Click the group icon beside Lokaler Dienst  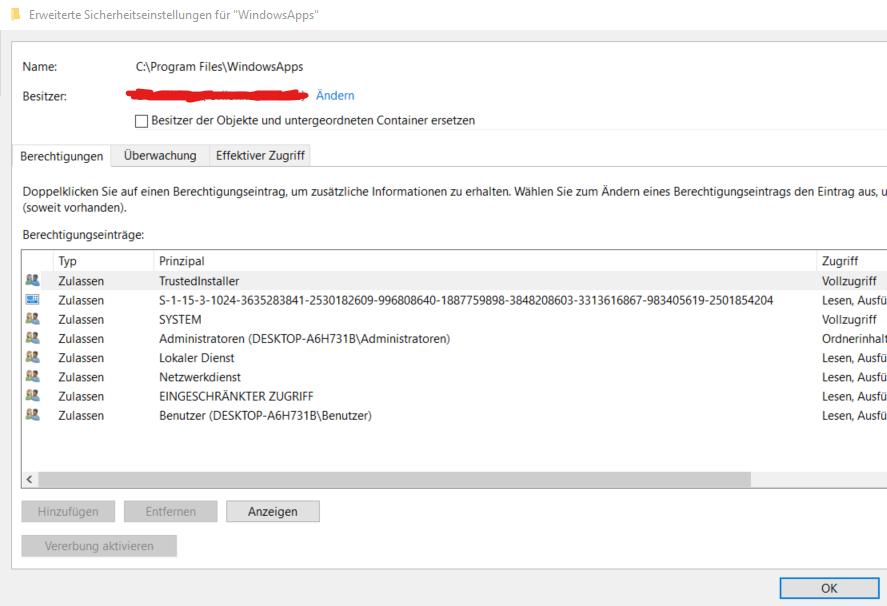click(33, 357)
